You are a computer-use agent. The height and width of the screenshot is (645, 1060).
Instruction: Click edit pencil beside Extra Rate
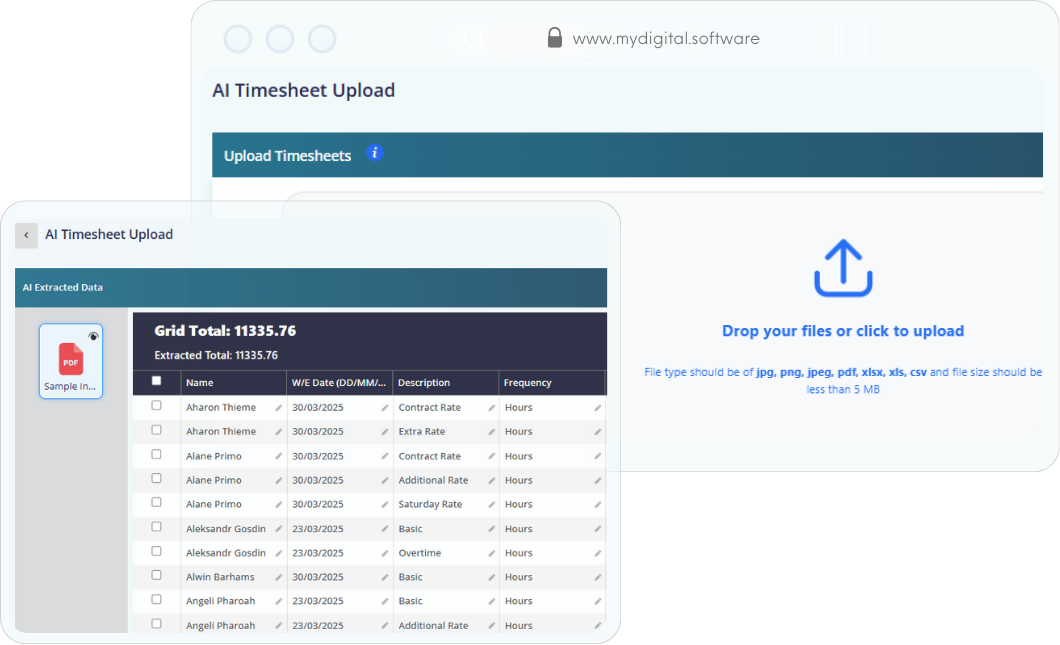491,432
